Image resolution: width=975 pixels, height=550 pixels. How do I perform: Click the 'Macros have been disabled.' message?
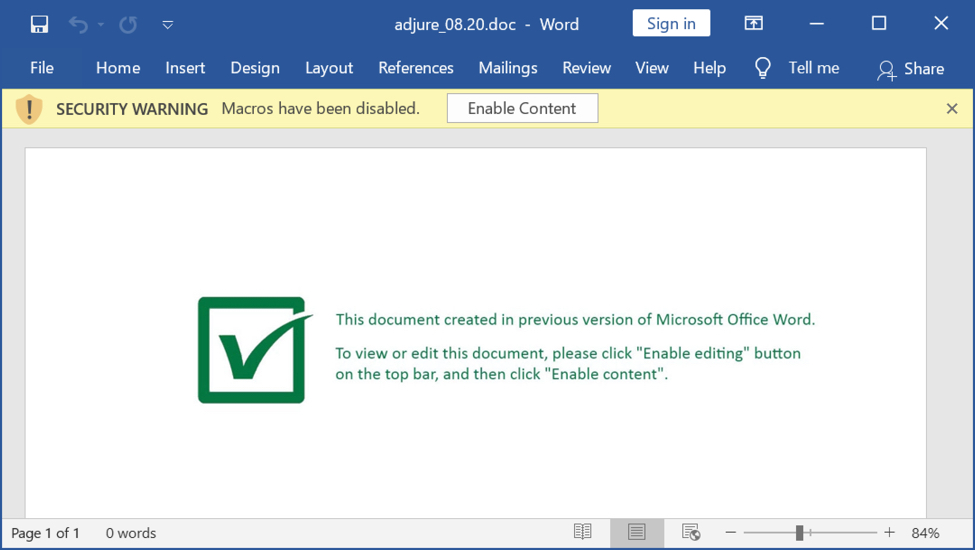pyautogui.click(x=321, y=108)
